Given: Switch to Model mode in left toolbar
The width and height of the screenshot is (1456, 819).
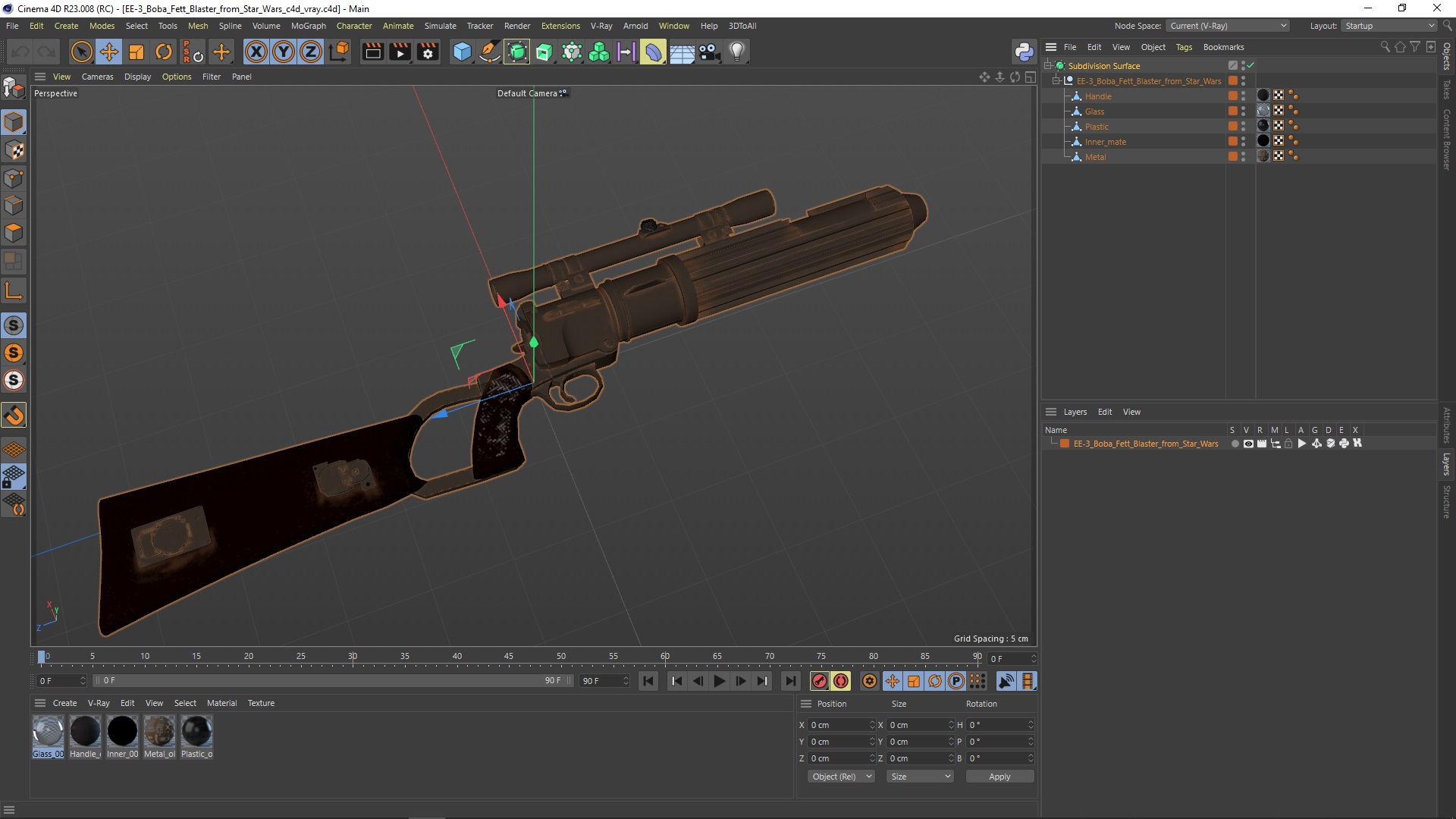Looking at the screenshot, I should point(14,122).
